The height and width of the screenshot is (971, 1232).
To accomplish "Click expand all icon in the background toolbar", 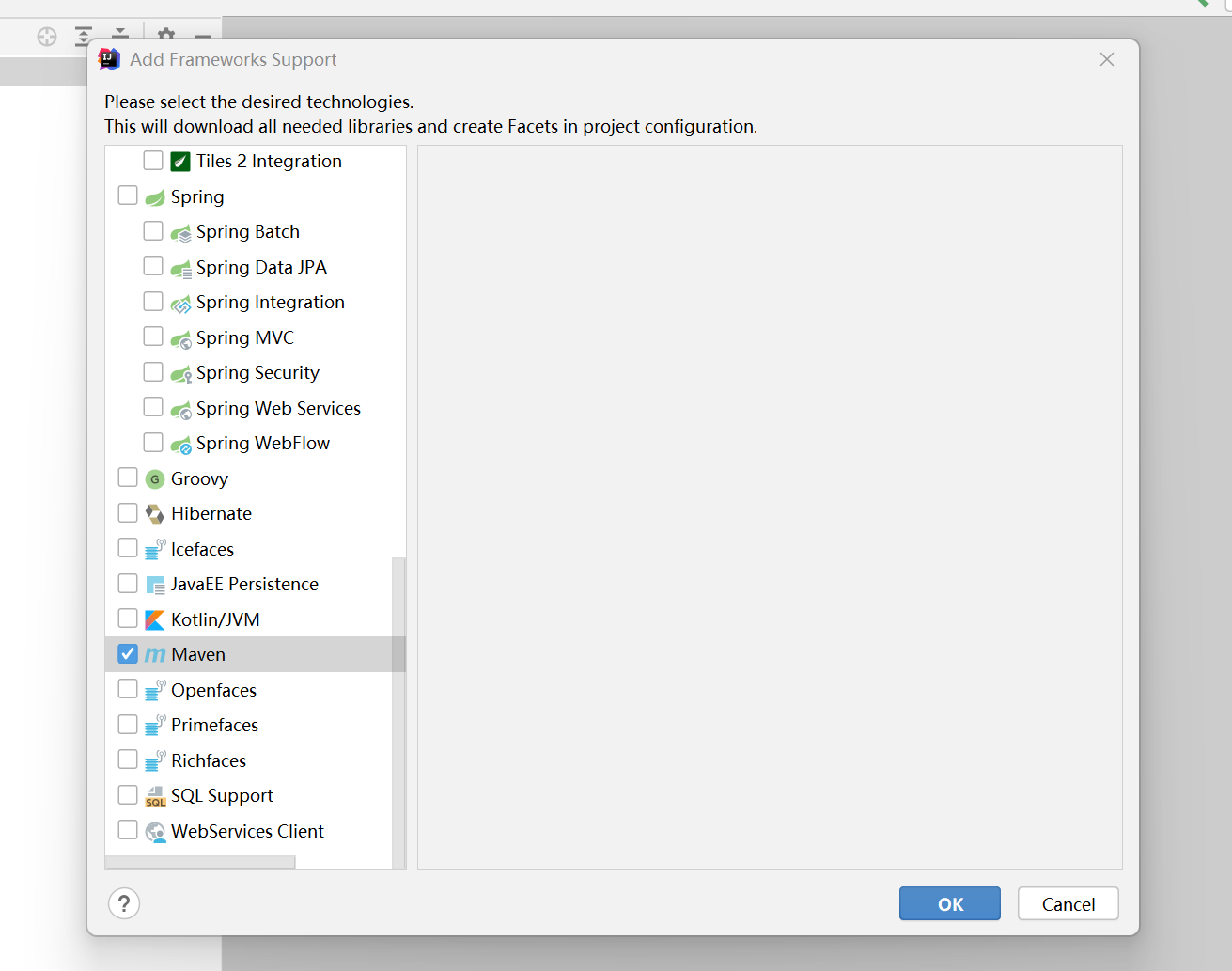I will pos(84,37).
